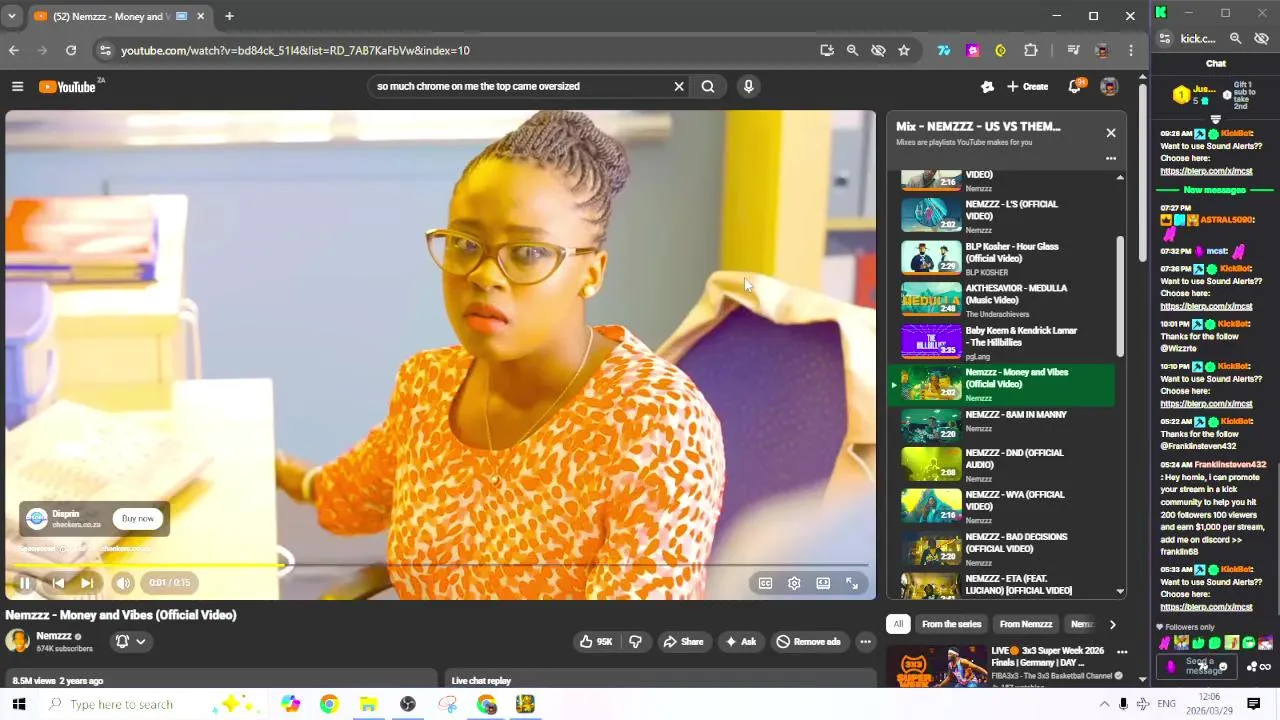Skip to the previous video in player
This screenshot has height=720, width=1280.
click(x=58, y=583)
